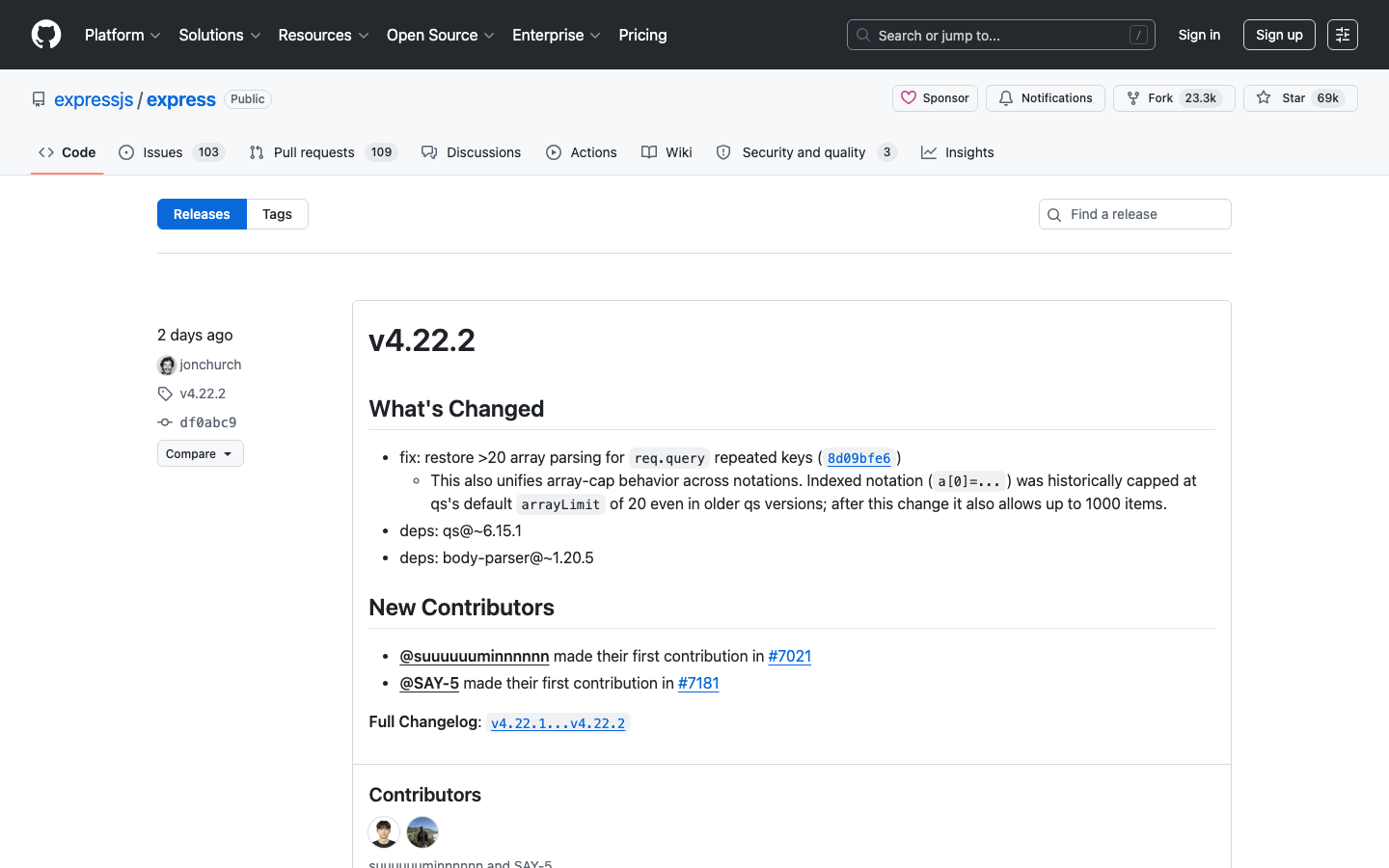Click the repository book icon beside expressjs
This screenshot has width=1389, height=868.
tap(39, 99)
